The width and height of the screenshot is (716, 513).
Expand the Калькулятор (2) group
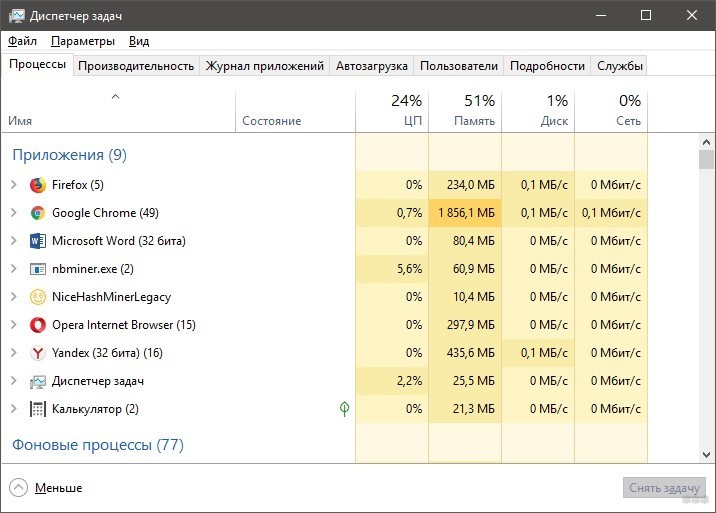[x=14, y=408]
